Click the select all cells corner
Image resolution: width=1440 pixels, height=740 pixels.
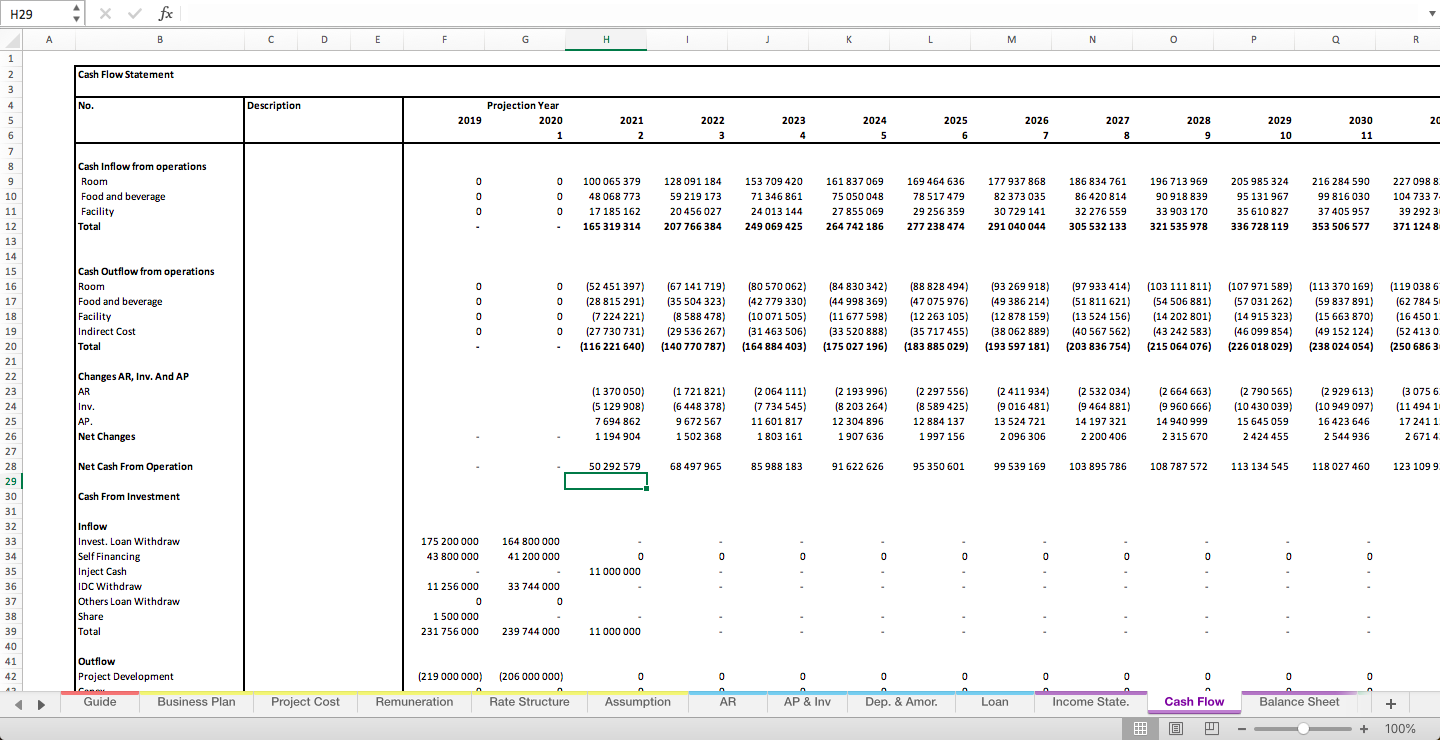(11, 40)
